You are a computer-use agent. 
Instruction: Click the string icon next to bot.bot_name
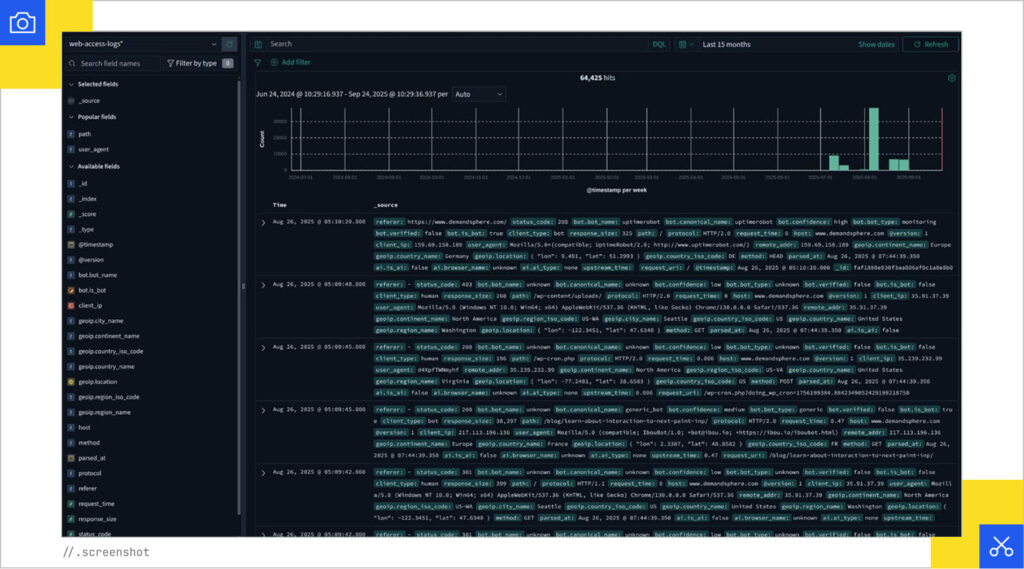pos(71,275)
